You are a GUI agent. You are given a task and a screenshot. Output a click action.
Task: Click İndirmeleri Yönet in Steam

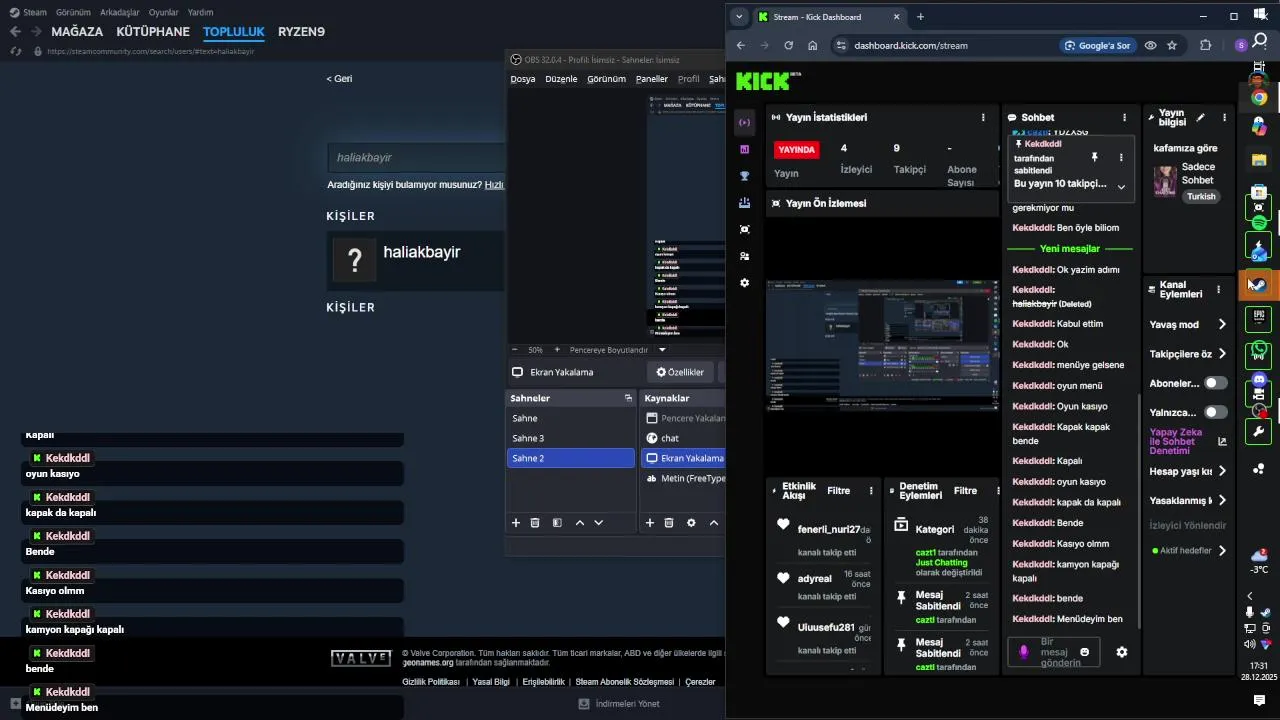[619, 703]
